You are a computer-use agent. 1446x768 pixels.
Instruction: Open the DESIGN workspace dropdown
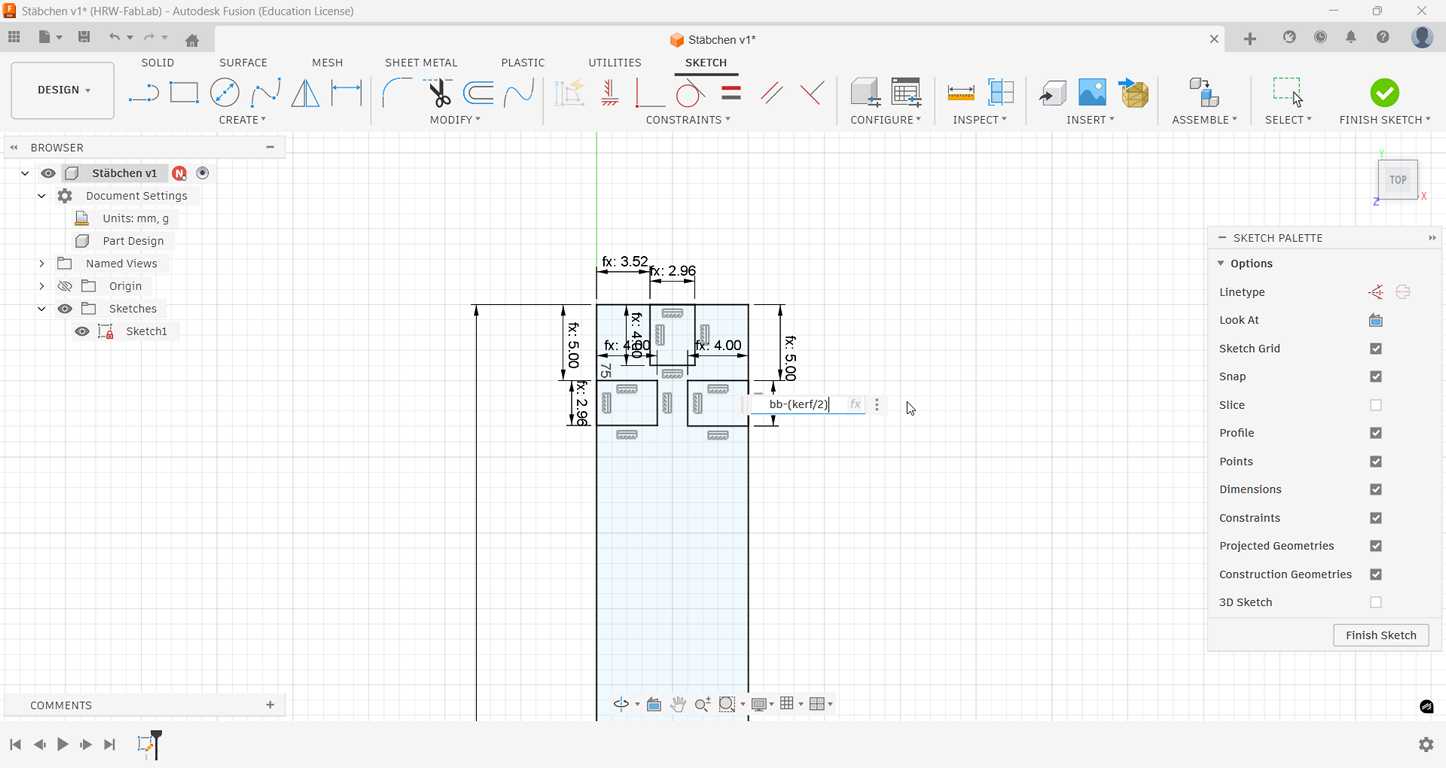pos(62,90)
